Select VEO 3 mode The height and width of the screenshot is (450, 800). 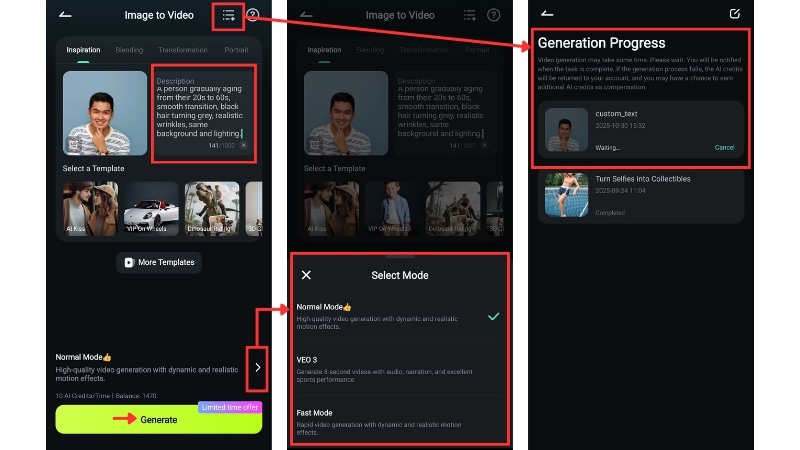[x=399, y=369]
